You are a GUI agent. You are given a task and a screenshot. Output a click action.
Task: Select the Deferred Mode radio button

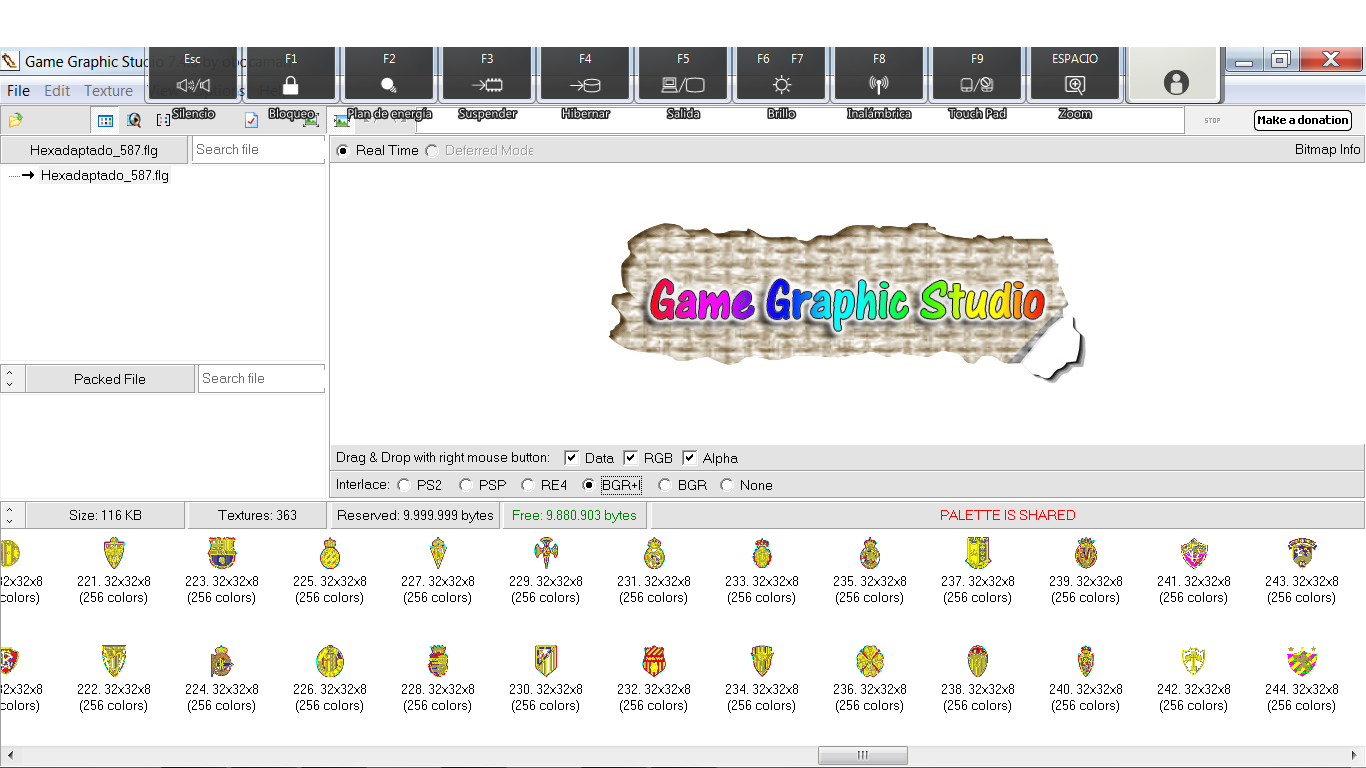[432, 150]
